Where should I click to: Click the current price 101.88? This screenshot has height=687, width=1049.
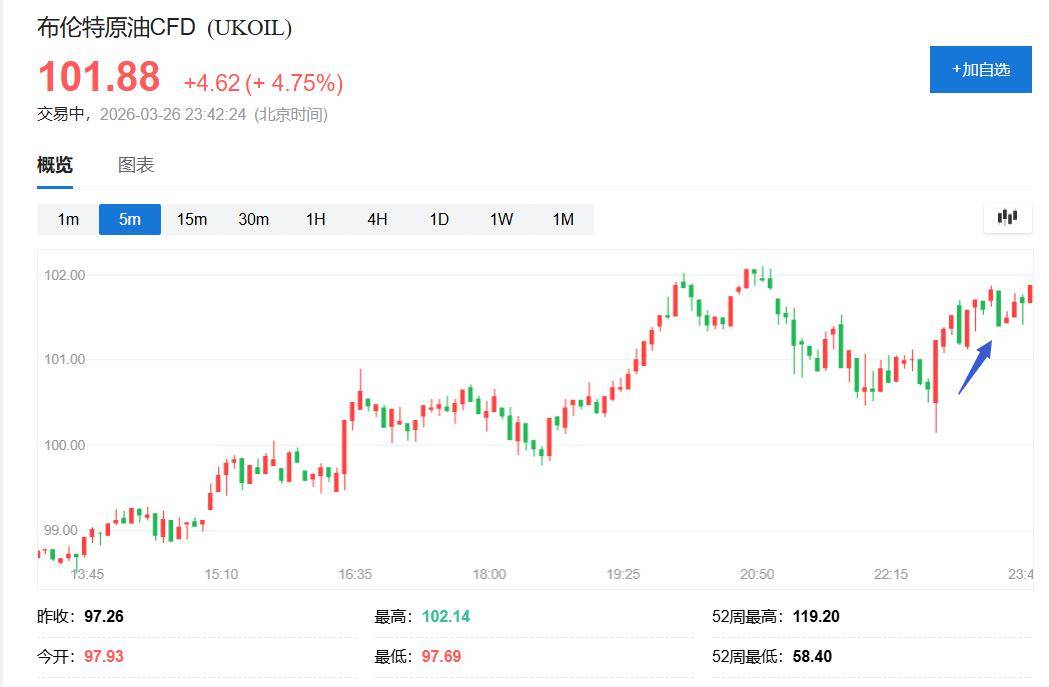click(x=99, y=78)
